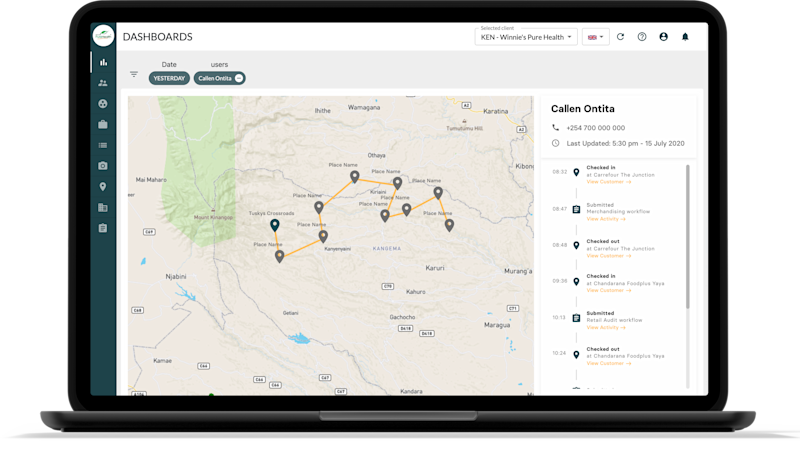
Task: Click 'at Chandarana Foodplus Yaya' under 09:36
Action: [x=625, y=284]
